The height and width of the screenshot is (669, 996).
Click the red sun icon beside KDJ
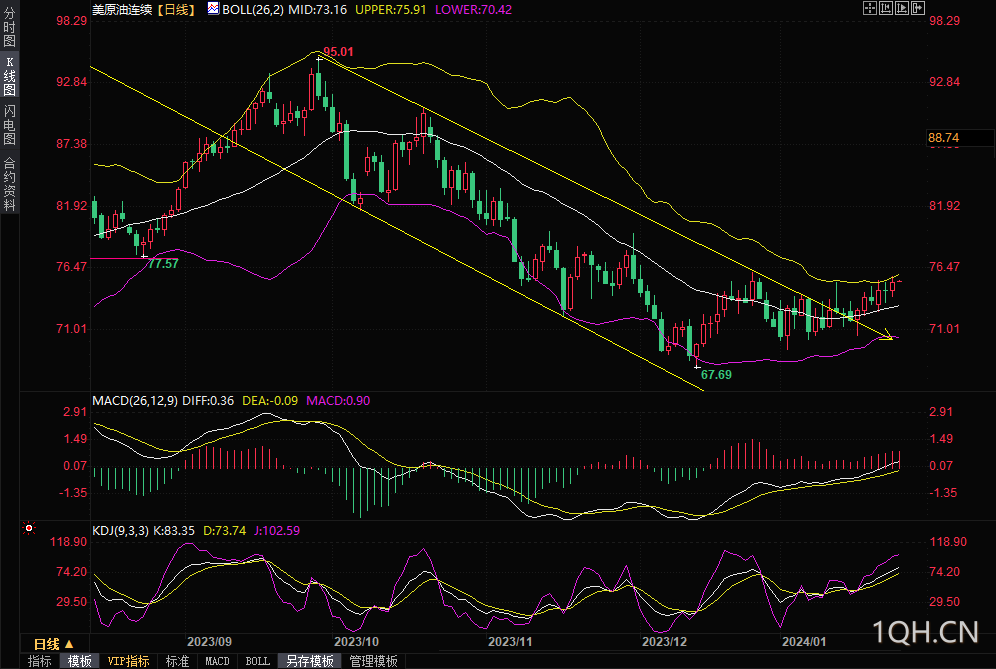click(28, 527)
